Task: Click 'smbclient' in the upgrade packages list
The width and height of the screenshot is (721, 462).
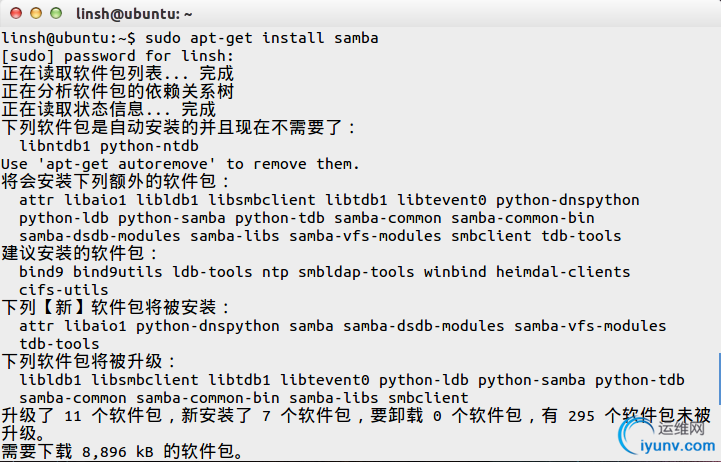Action: click(x=428, y=398)
